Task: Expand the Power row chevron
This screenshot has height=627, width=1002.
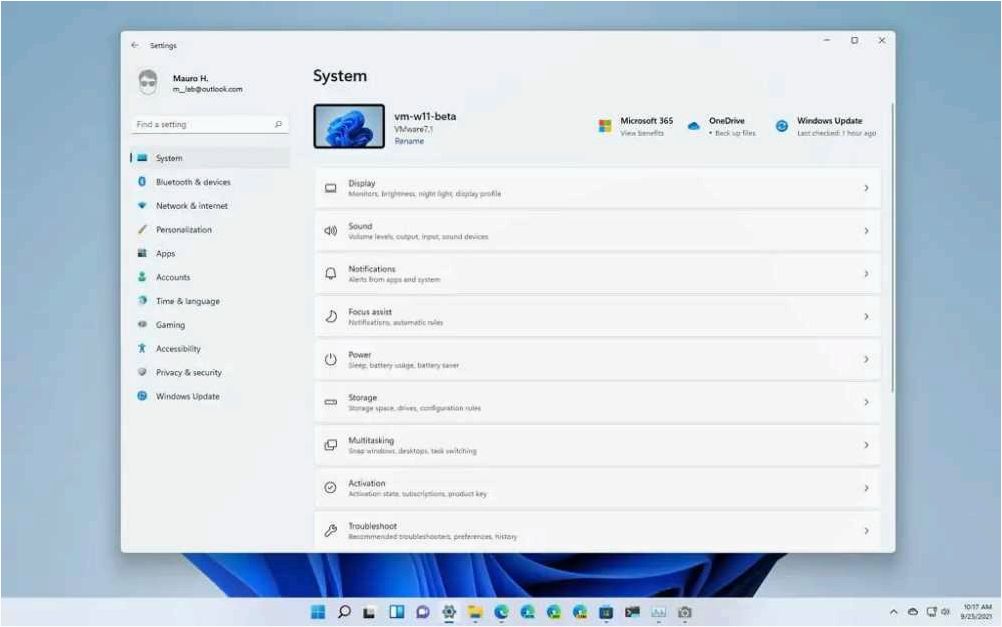Action: pos(866,359)
